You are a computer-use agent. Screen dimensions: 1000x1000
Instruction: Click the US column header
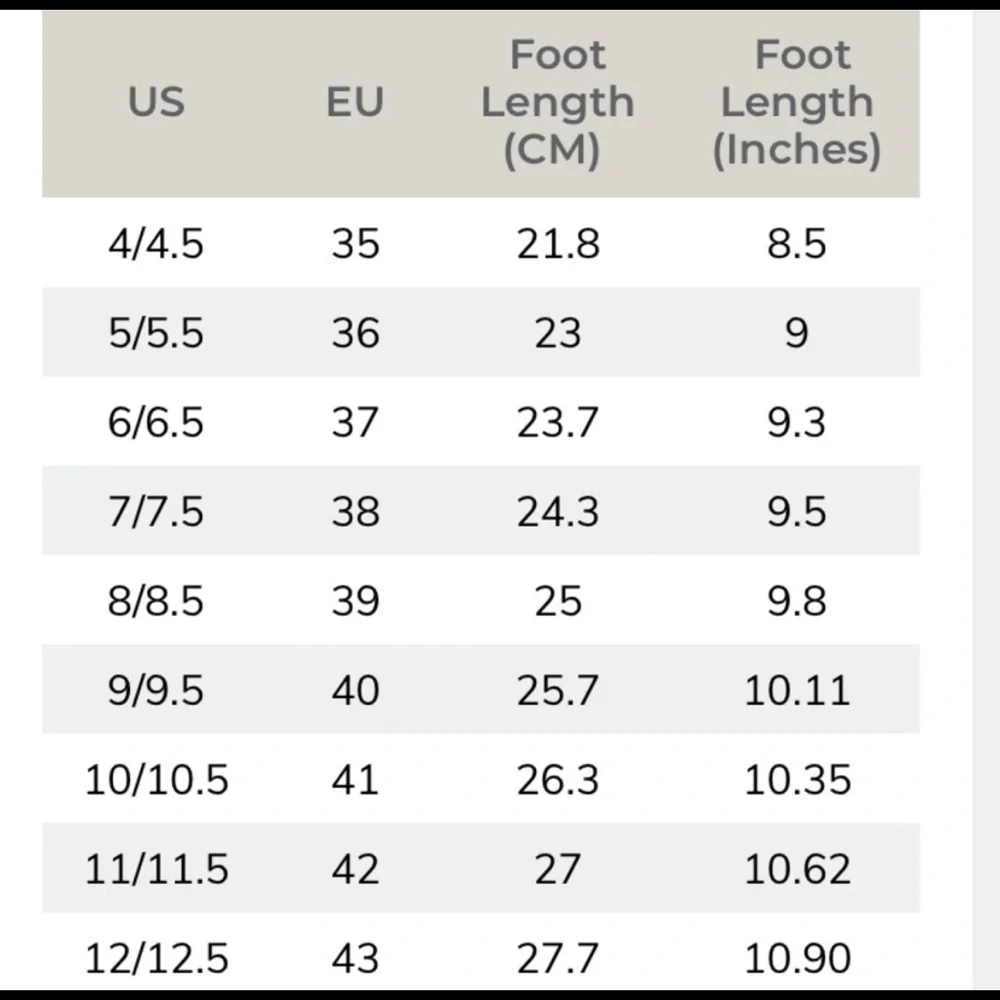pyautogui.click(x=156, y=102)
